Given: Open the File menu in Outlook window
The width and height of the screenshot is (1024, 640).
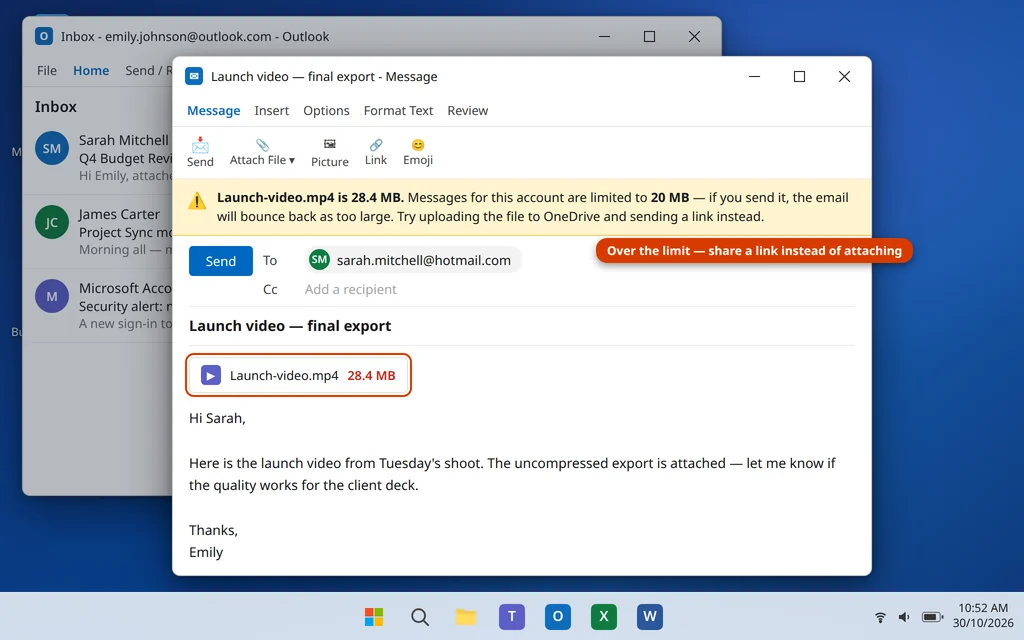Looking at the screenshot, I should 46,71.
